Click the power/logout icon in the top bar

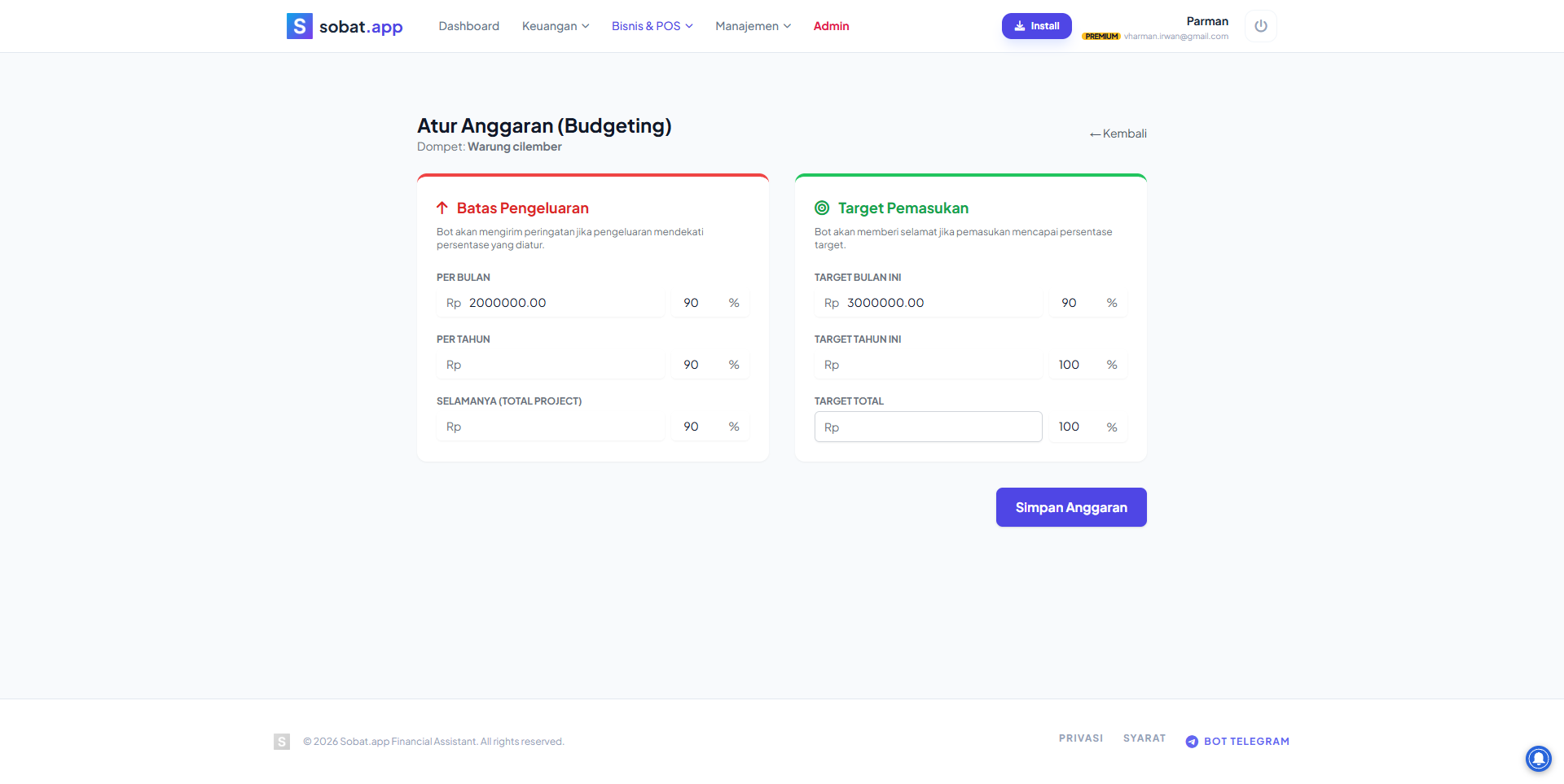(x=1260, y=25)
